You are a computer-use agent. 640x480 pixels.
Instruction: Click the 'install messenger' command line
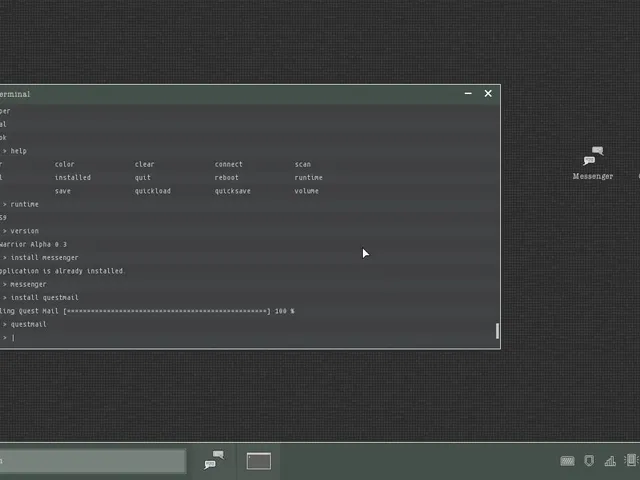point(40,258)
